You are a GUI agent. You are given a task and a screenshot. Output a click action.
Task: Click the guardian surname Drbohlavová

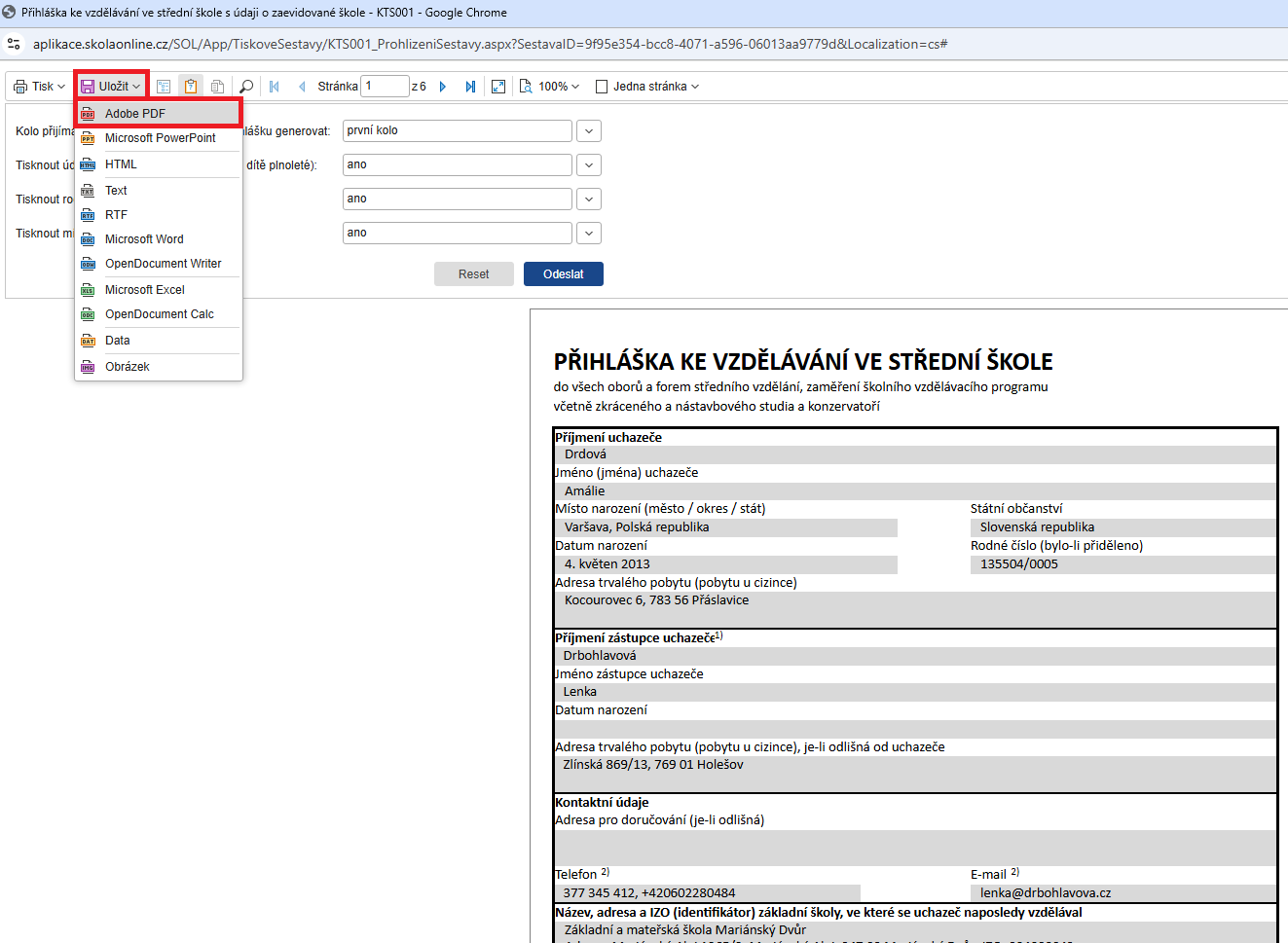(600, 656)
